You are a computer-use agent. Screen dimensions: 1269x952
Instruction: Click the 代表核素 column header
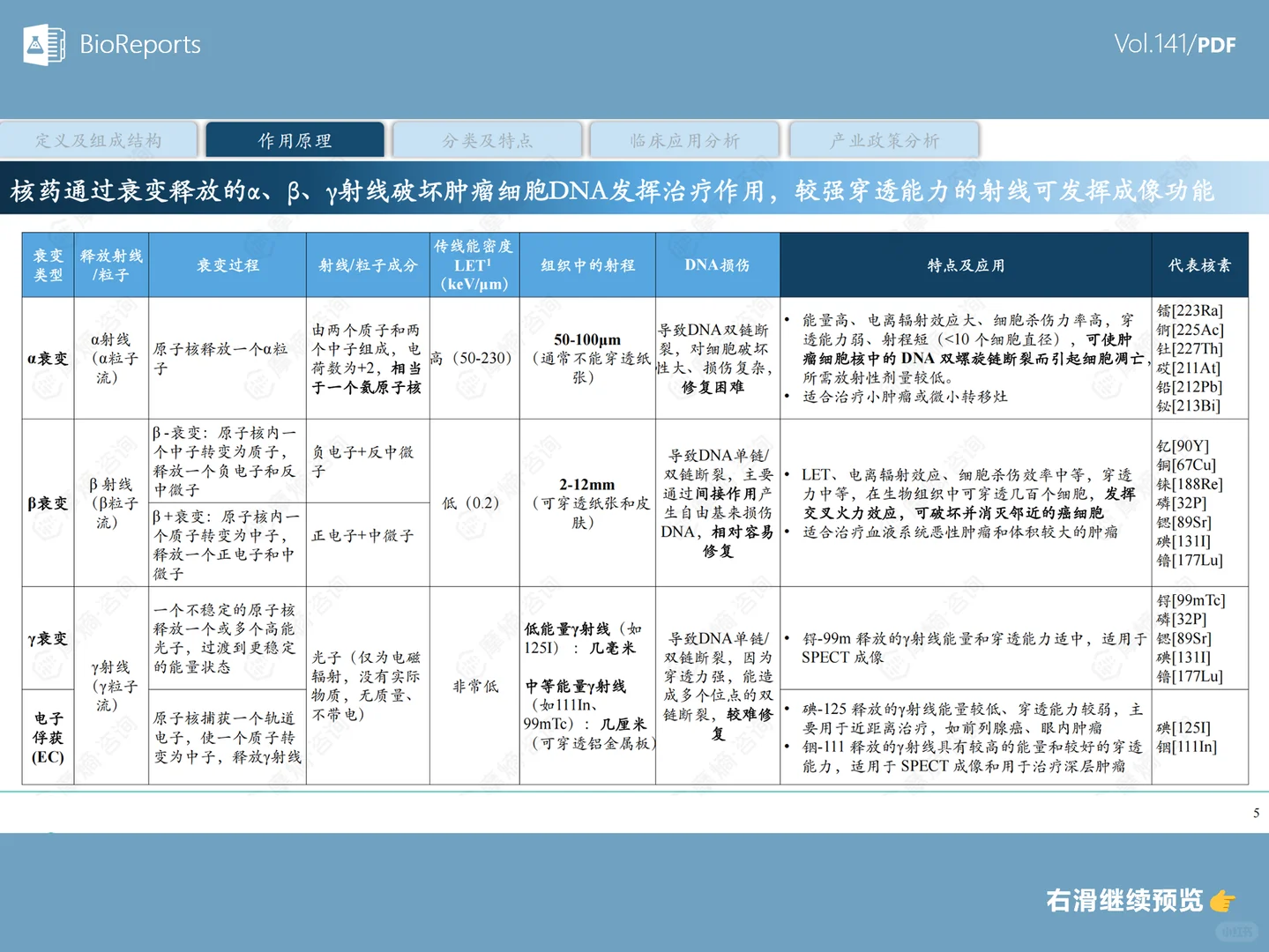click(1200, 264)
